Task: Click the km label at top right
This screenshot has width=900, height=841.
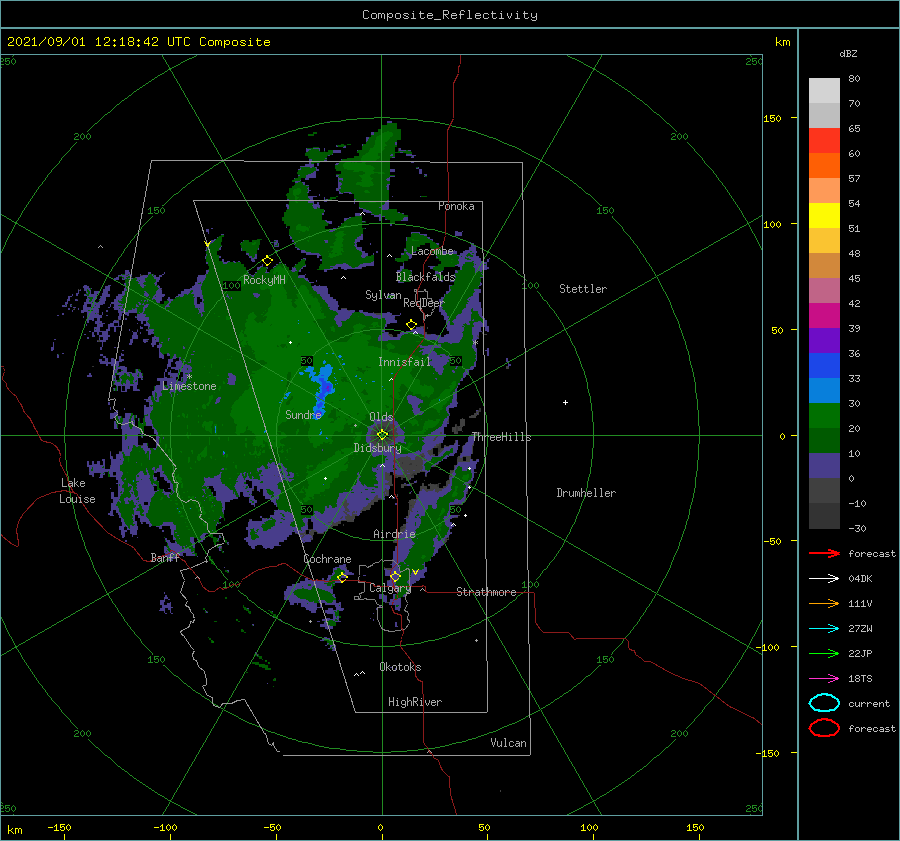Action: tap(782, 42)
